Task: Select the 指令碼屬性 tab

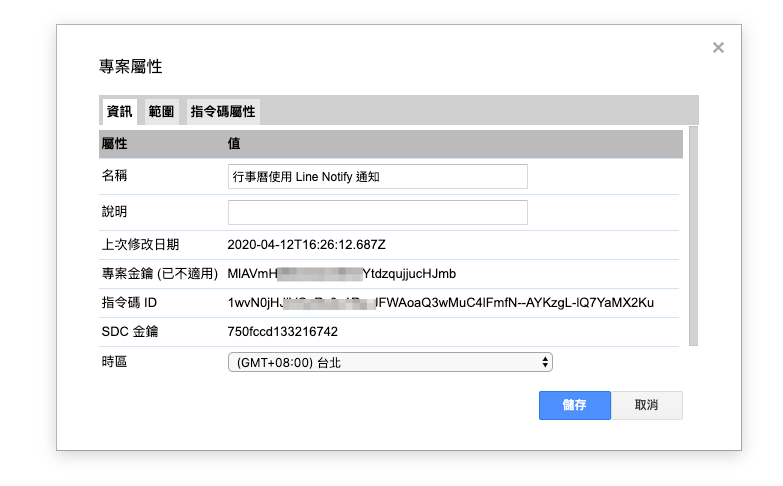Action: pyautogui.click(x=223, y=111)
